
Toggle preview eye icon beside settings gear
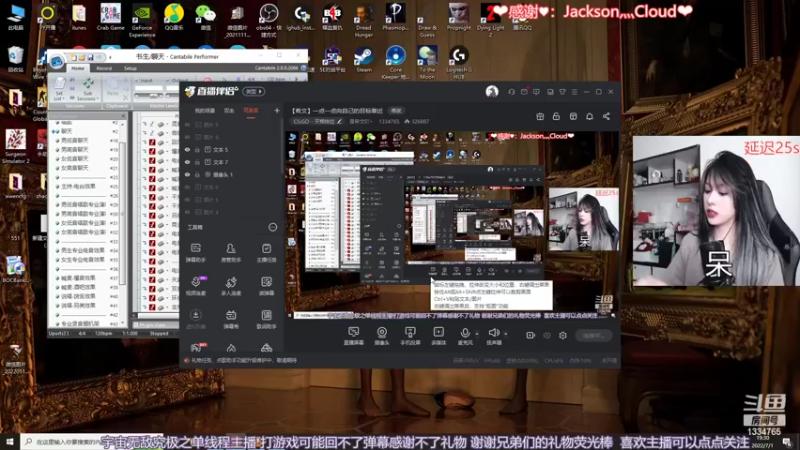pos(547,335)
